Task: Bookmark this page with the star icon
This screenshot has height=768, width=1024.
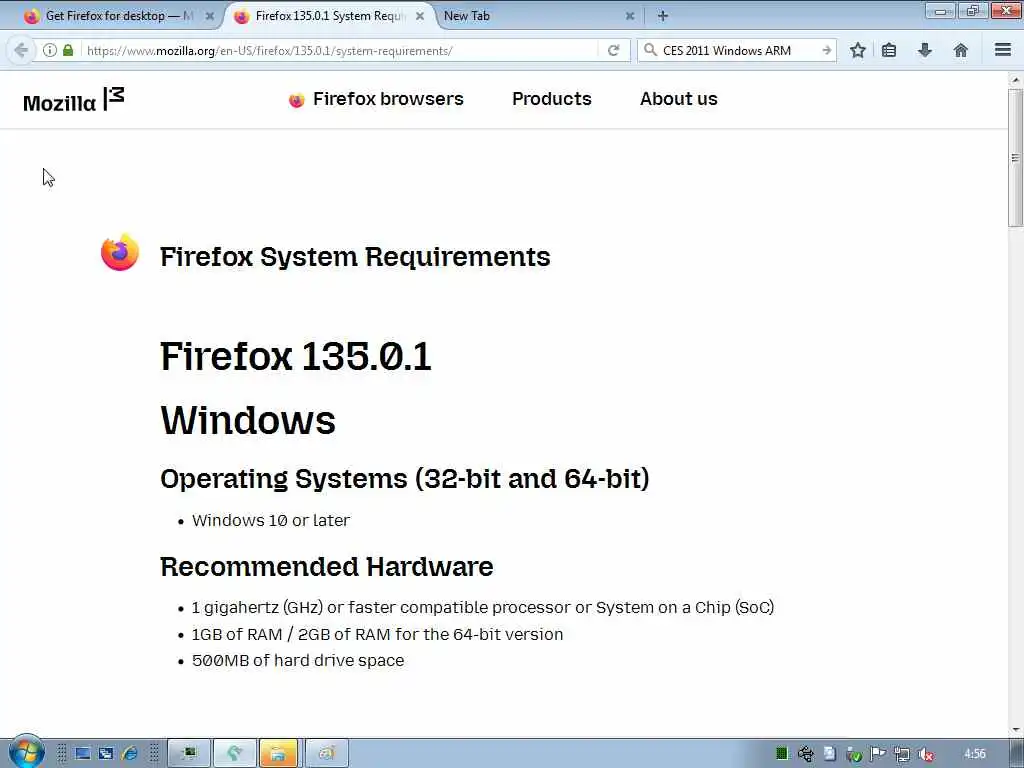Action: click(x=857, y=50)
